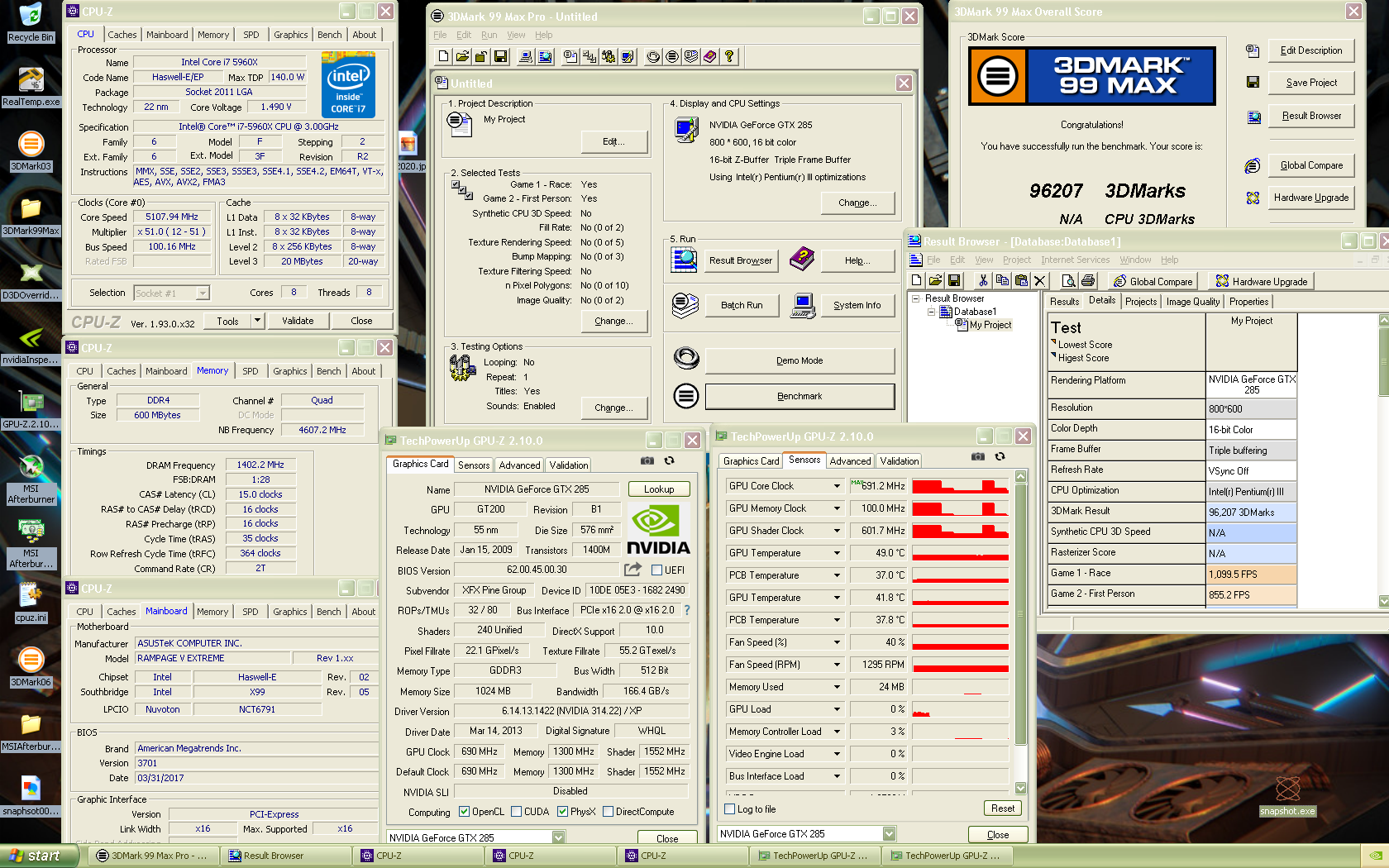Open Image Quality tab in Result Browser
The height and width of the screenshot is (868, 1389).
click(1193, 302)
